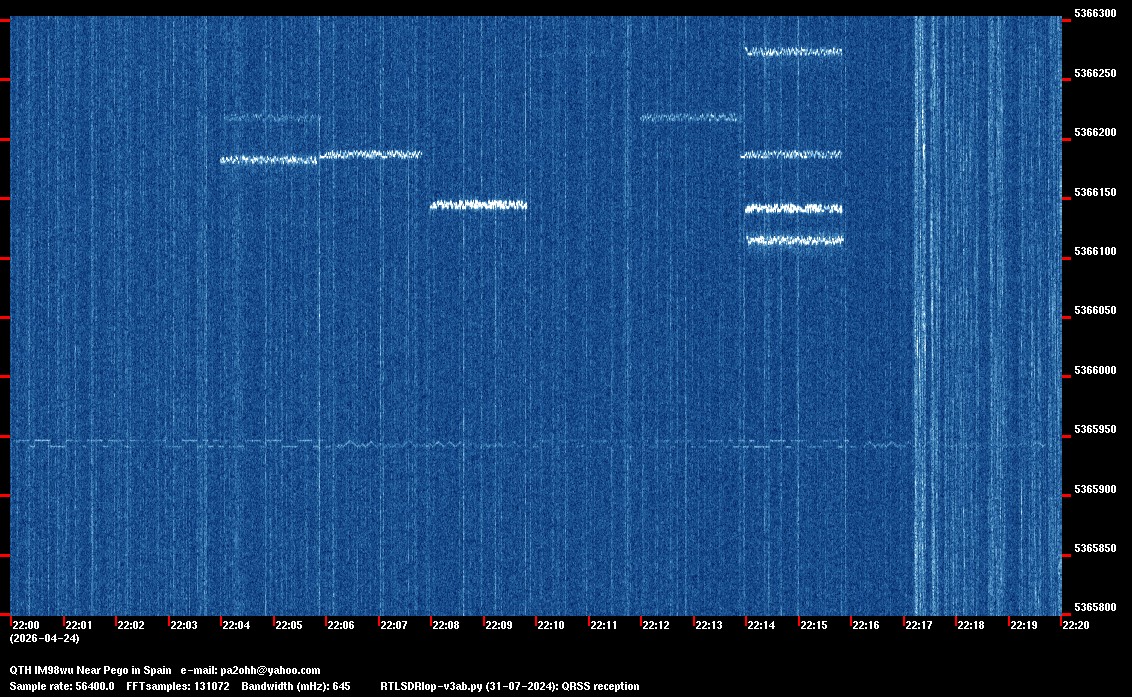Select the 5366050 frequency label
The height and width of the screenshot is (697, 1132).
(1095, 311)
